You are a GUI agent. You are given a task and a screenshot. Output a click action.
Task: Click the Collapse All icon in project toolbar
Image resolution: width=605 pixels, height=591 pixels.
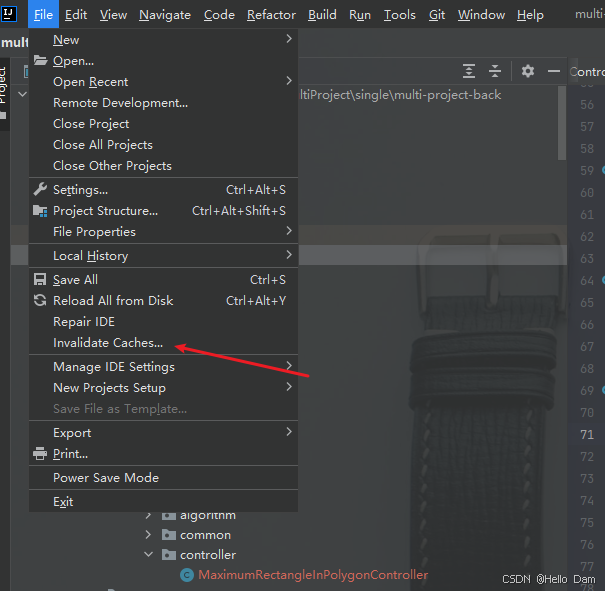pyautogui.click(x=495, y=71)
